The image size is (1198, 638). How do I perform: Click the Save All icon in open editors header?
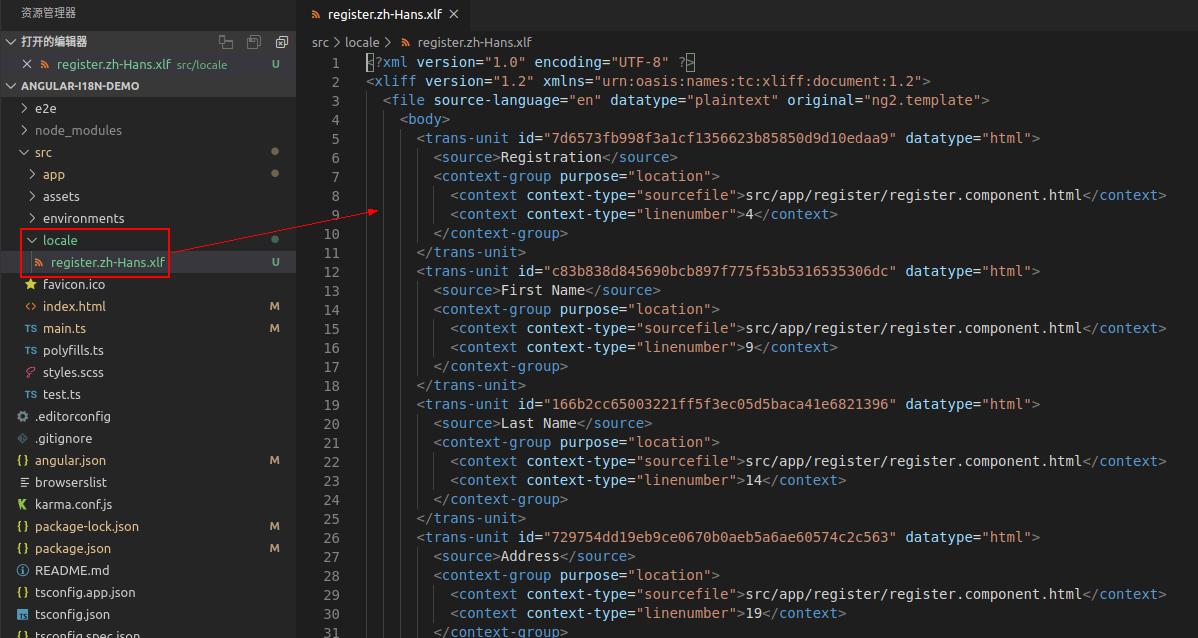(x=254, y=42)
